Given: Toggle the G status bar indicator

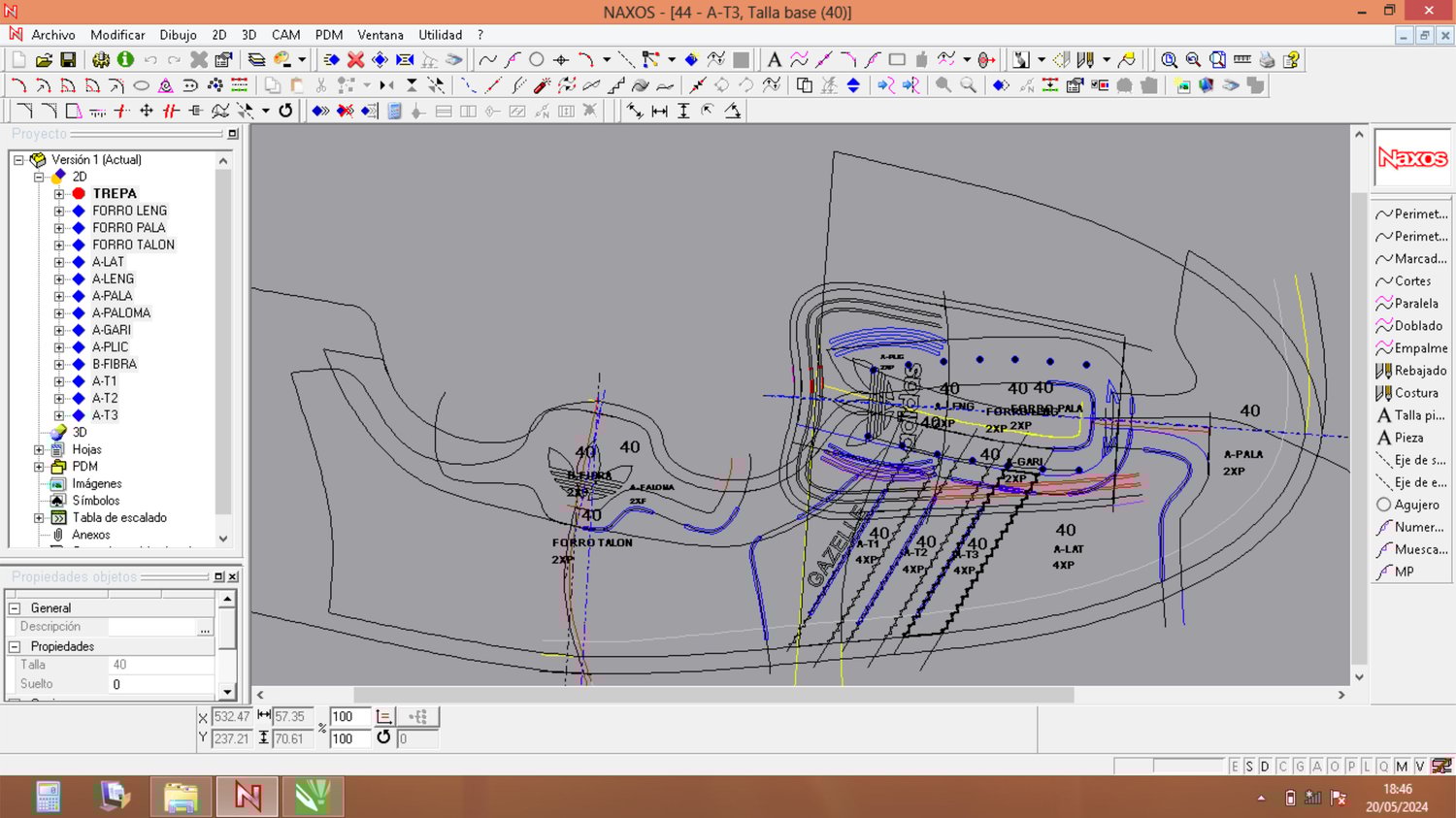Looking at the screenshot, I should pyautogui.click(x=1300, y=767).
